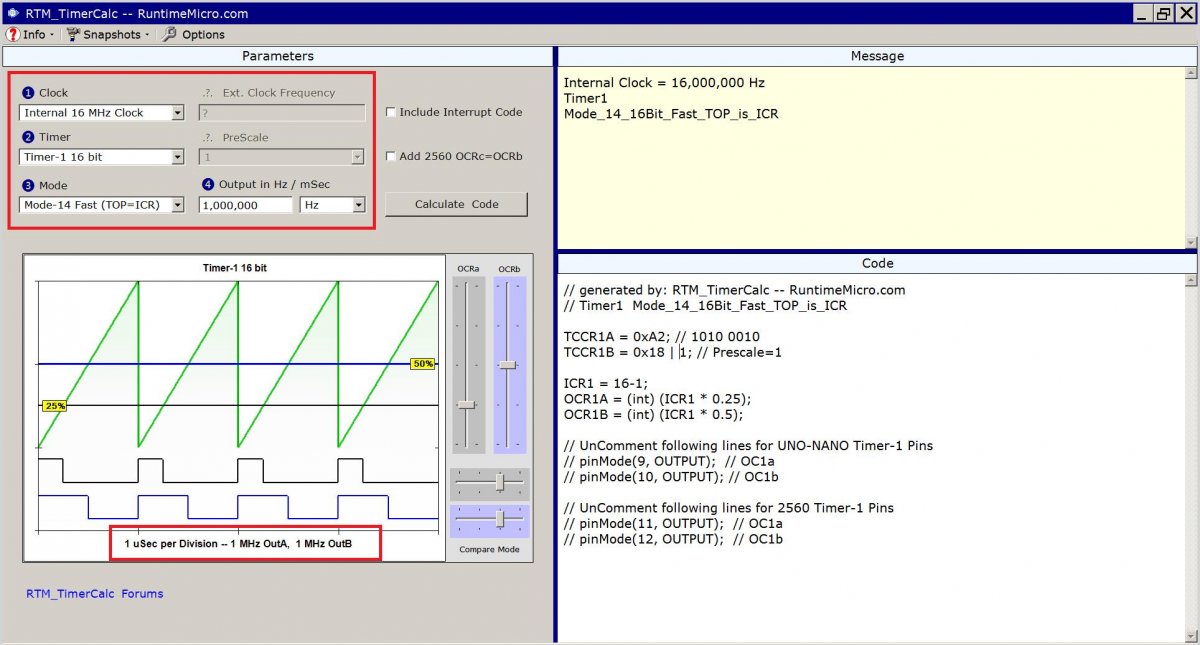Click the 50% marker label on graph
This screenshot has width=1200, height=645.
click(423, 364)
